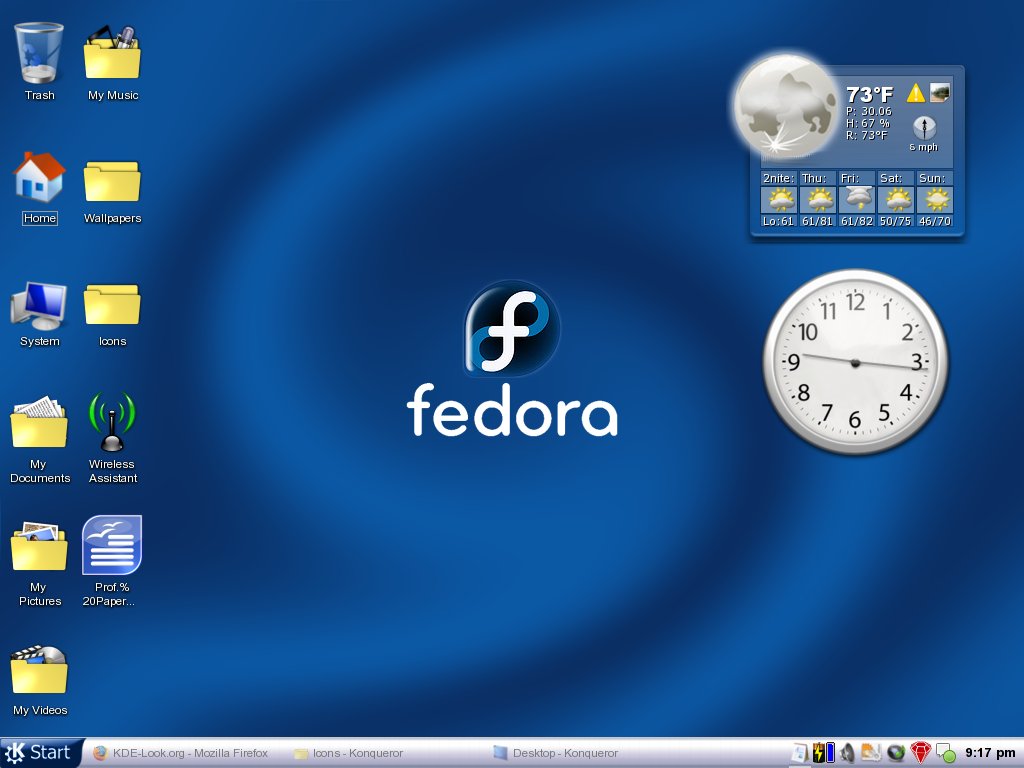The image size is (1024, 768).
Task: Select the 2nite forecast icon
Action: pyautogui.click(x=778, y=200)
